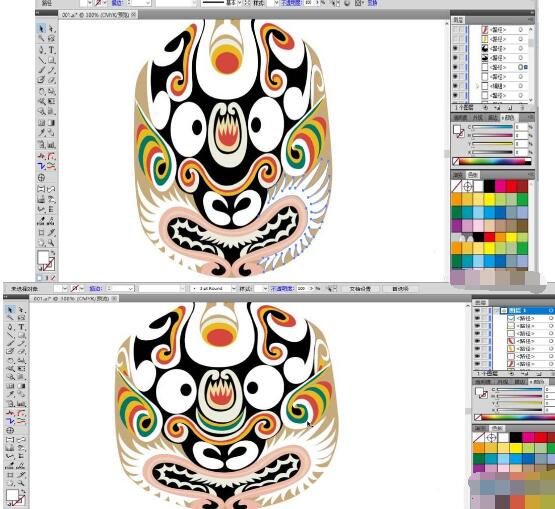Collapse the 图层 1 layer tree arrow
Image resolution: width=555 pixels, height=509 pixels.
click(497, 310)
